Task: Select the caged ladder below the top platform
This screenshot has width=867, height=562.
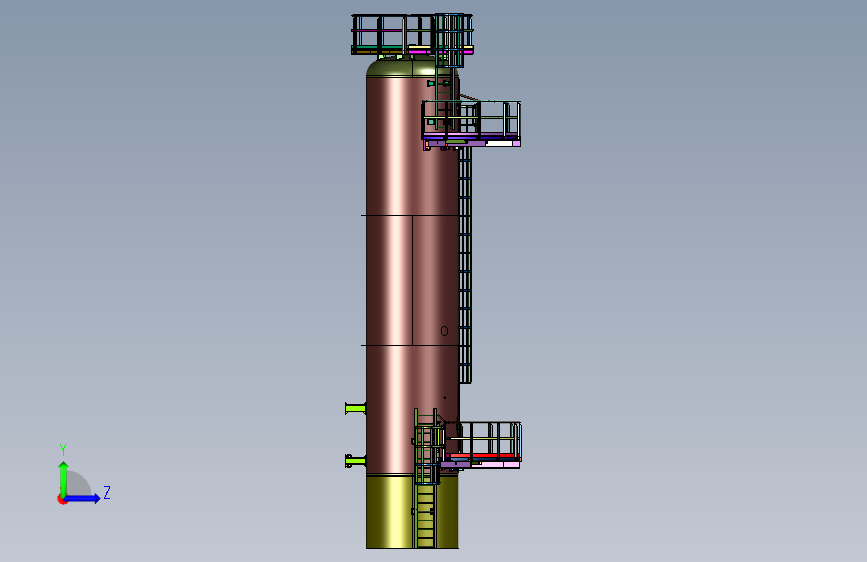Action: (449, 41)
